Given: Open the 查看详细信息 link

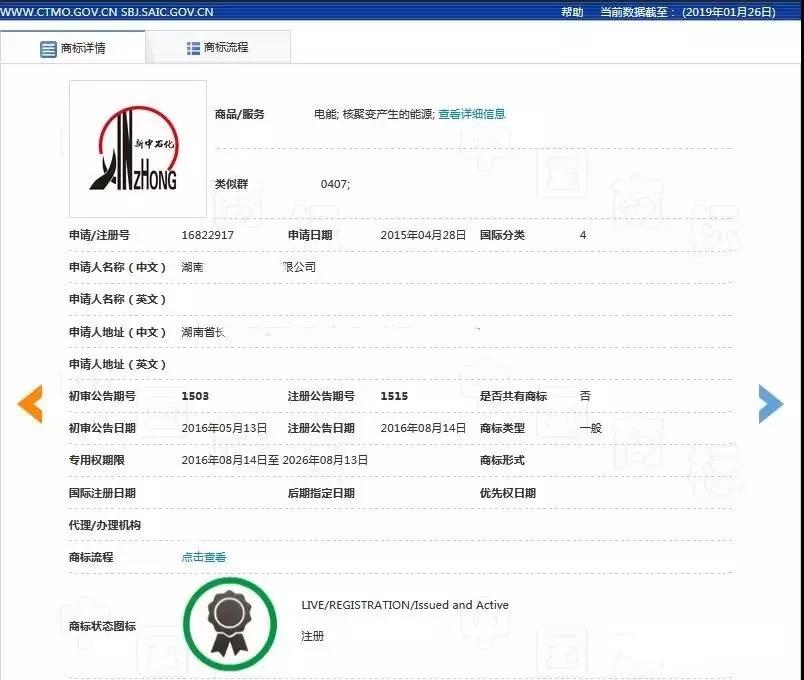Looking at the screenshot, I should 472,114.
